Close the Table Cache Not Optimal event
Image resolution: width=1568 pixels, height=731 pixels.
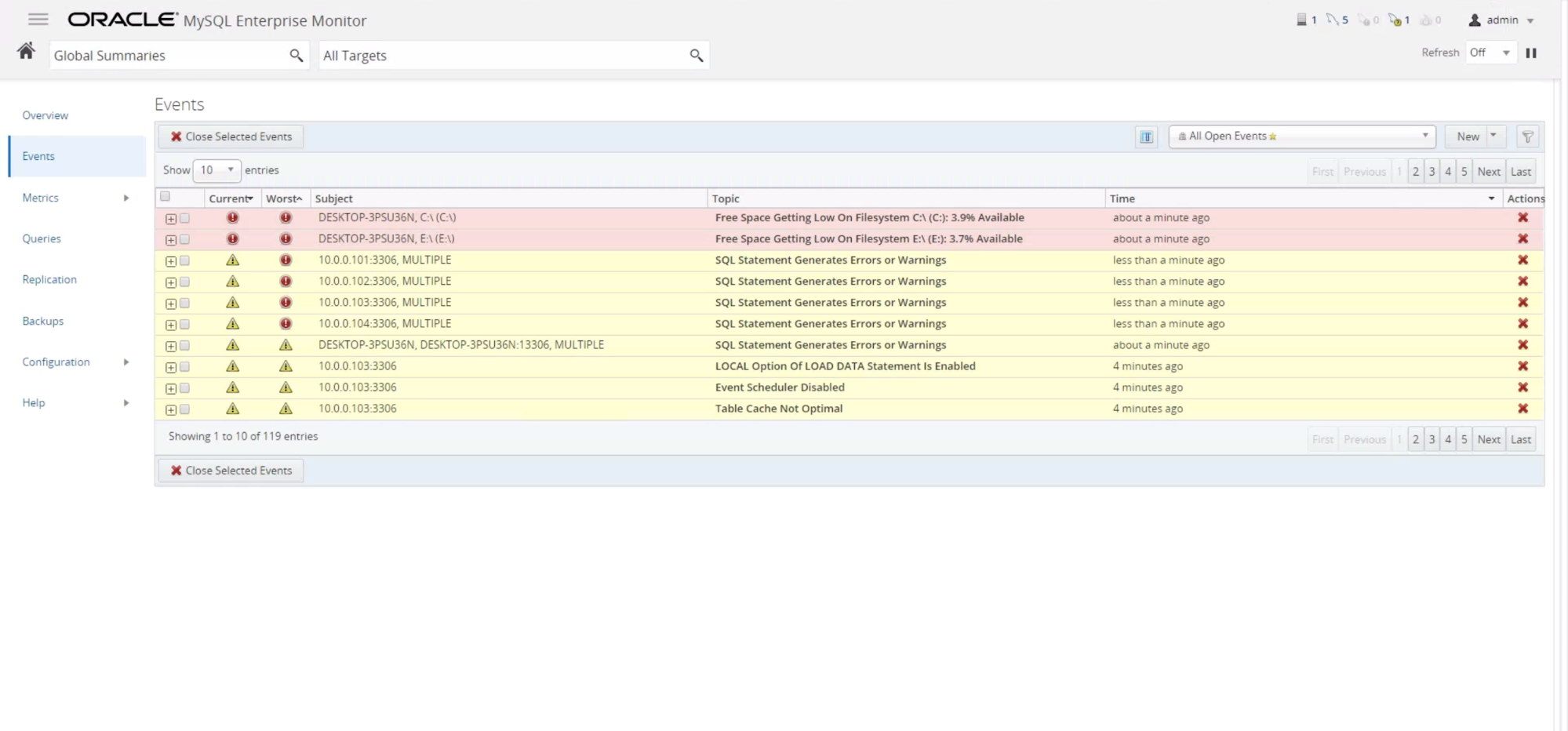pos(1523,409)
